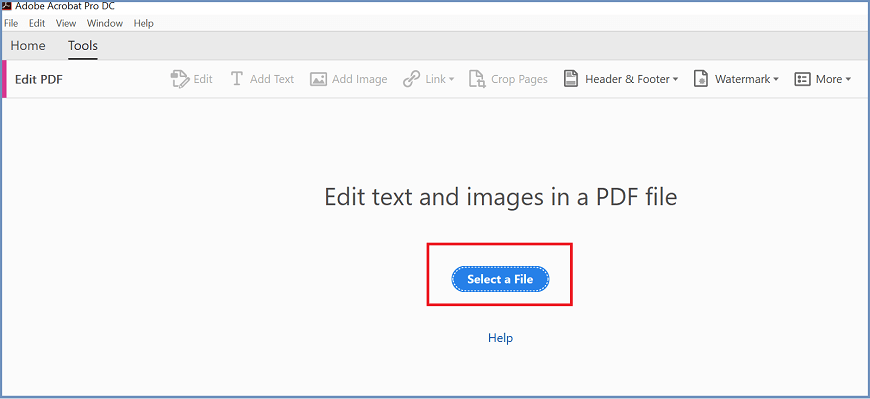This screenshot has width=870, height=399.
Task: Open the More dropdown arrow
Action: tap(848, 80)
